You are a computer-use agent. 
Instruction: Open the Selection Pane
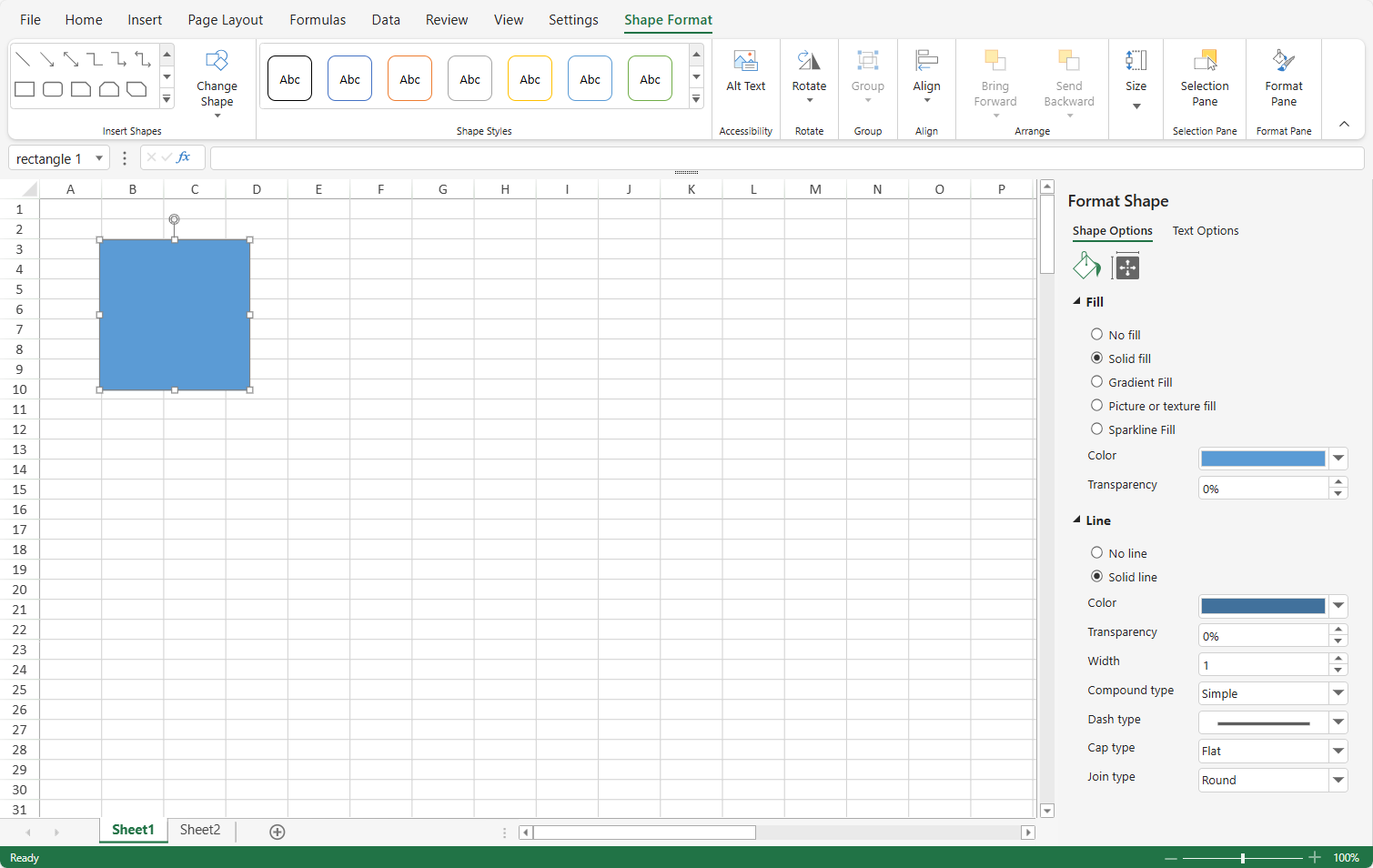(1204, 73)
